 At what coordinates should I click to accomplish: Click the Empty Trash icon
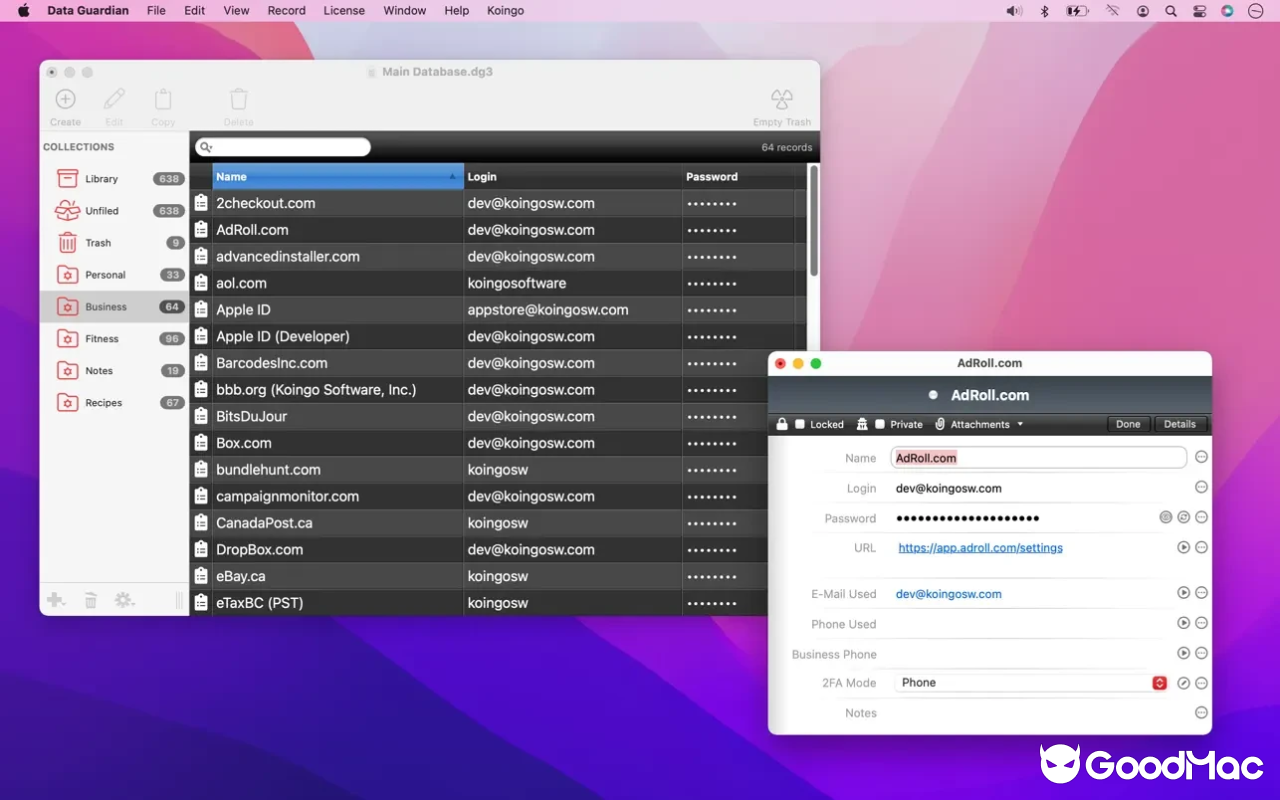coord(781,100)
